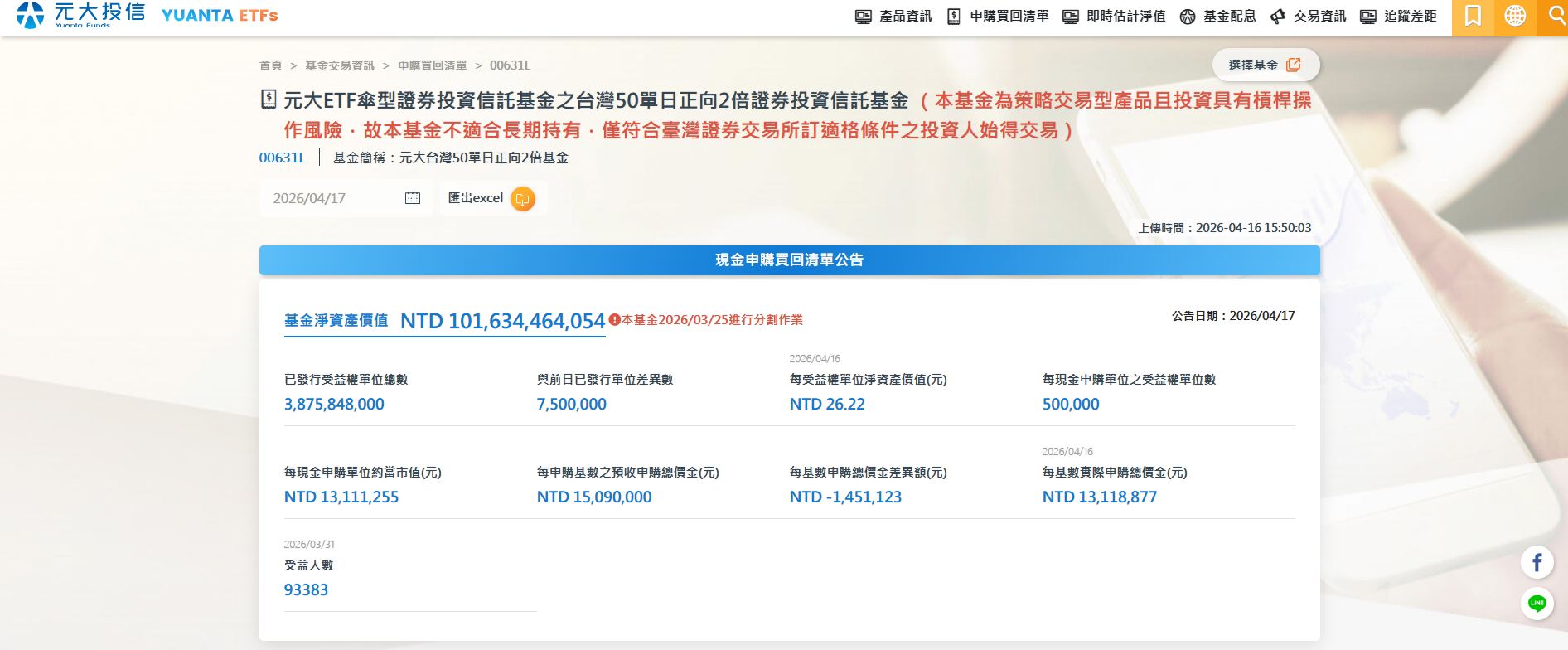Viewport: 1568px width, 650px height.
Task: Share page via Facebook icon
Action: point(1537,563)
